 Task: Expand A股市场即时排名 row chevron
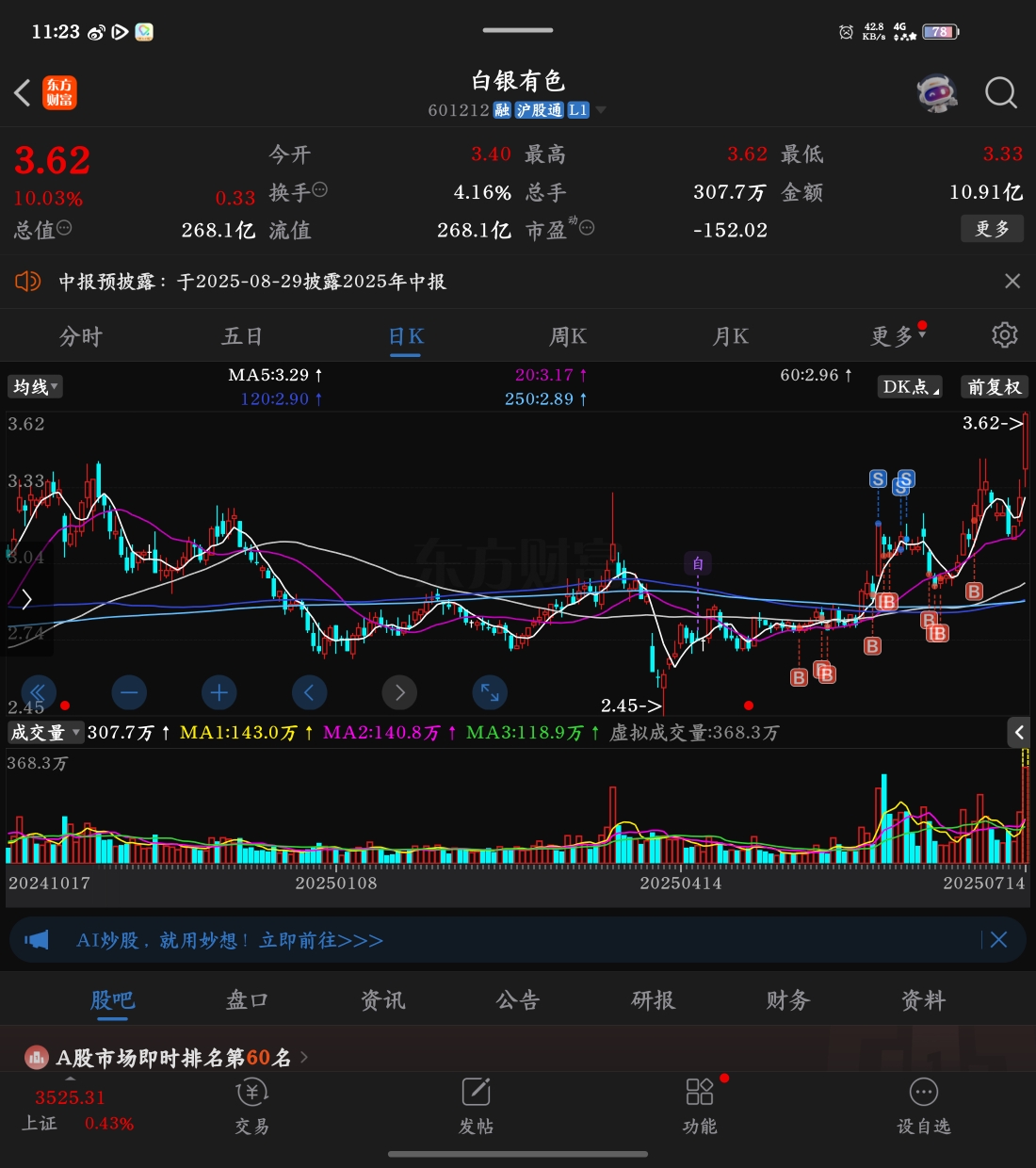click(x=304, y=1058)
